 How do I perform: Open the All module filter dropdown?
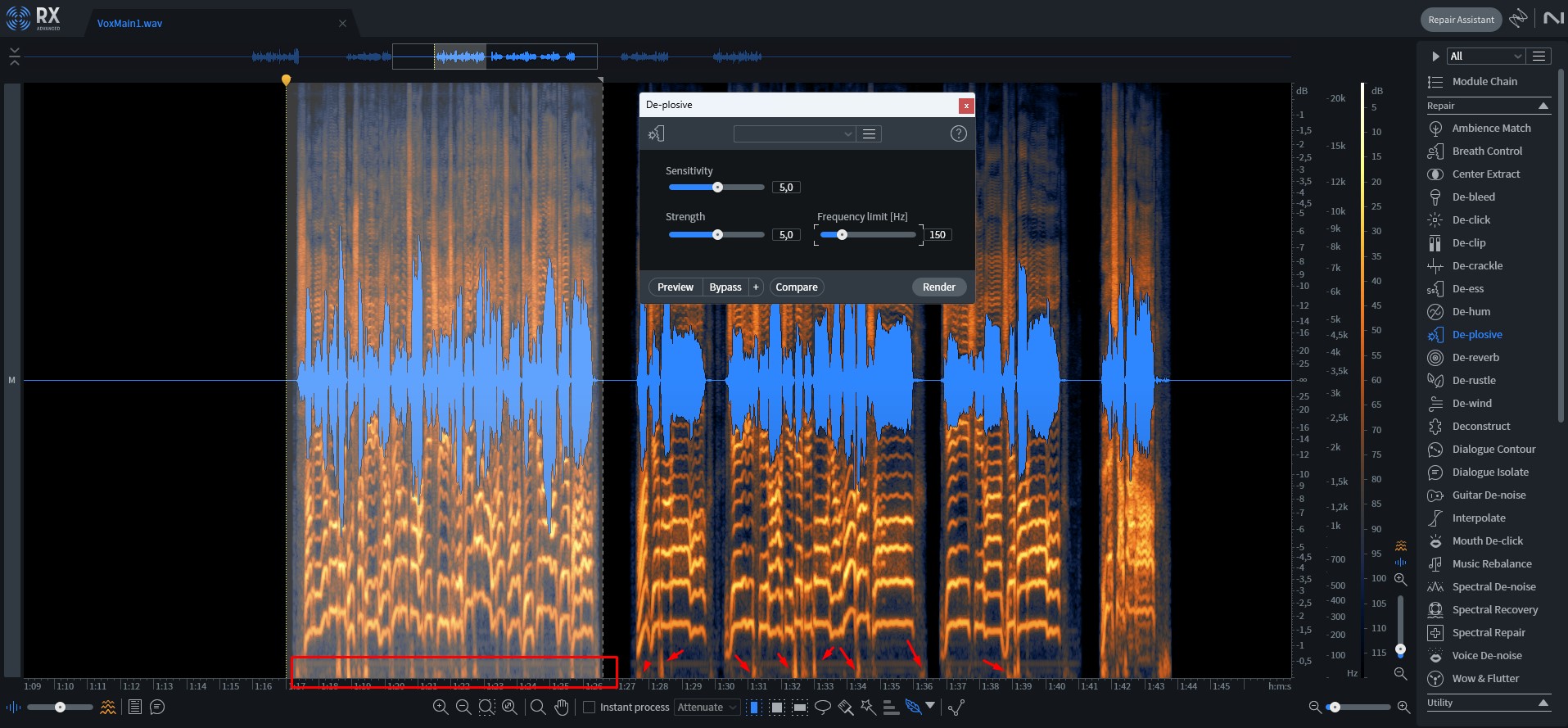(x=1485, y=56)
